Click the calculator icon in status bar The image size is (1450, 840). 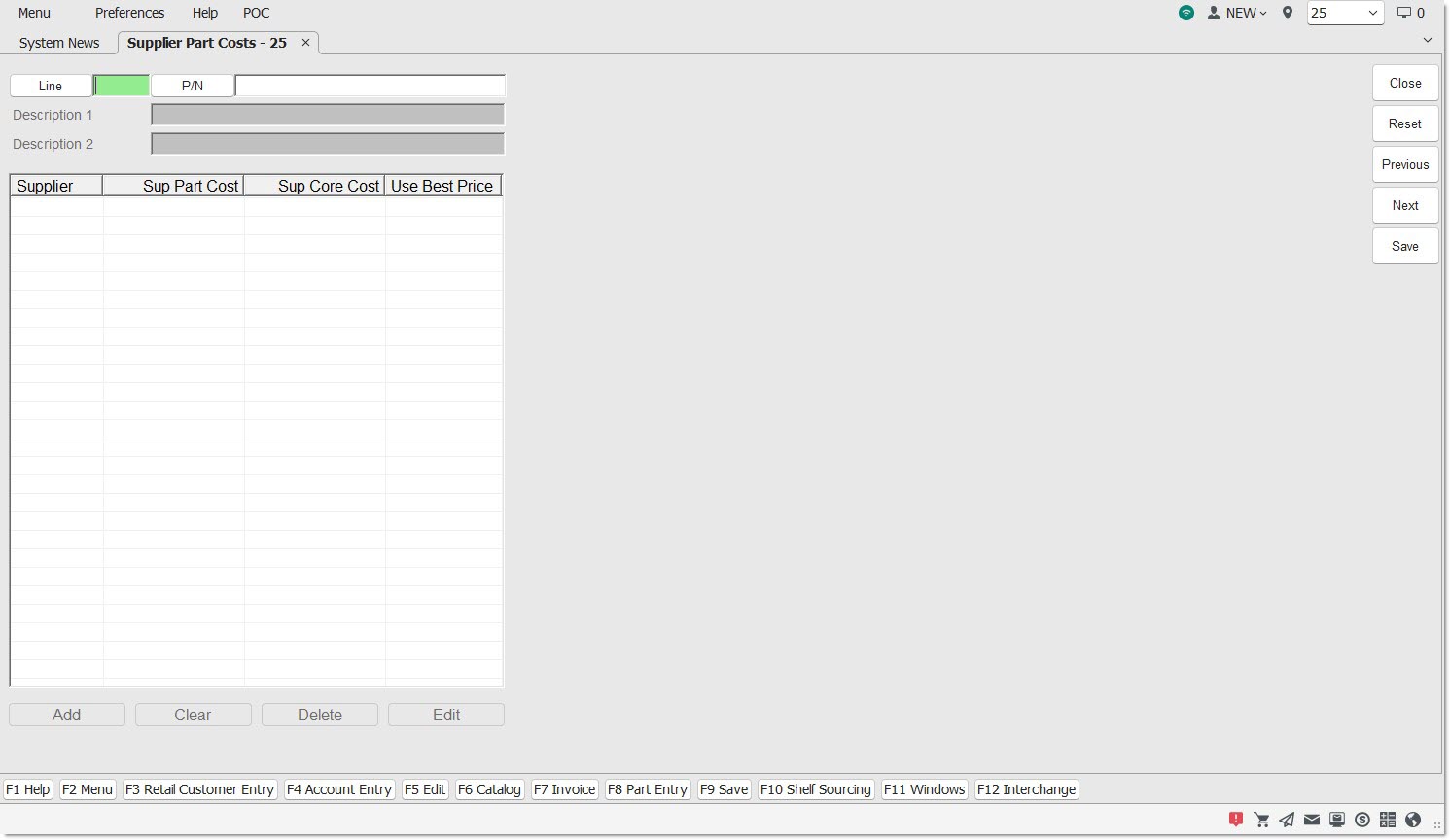(x=1388, y=820)
